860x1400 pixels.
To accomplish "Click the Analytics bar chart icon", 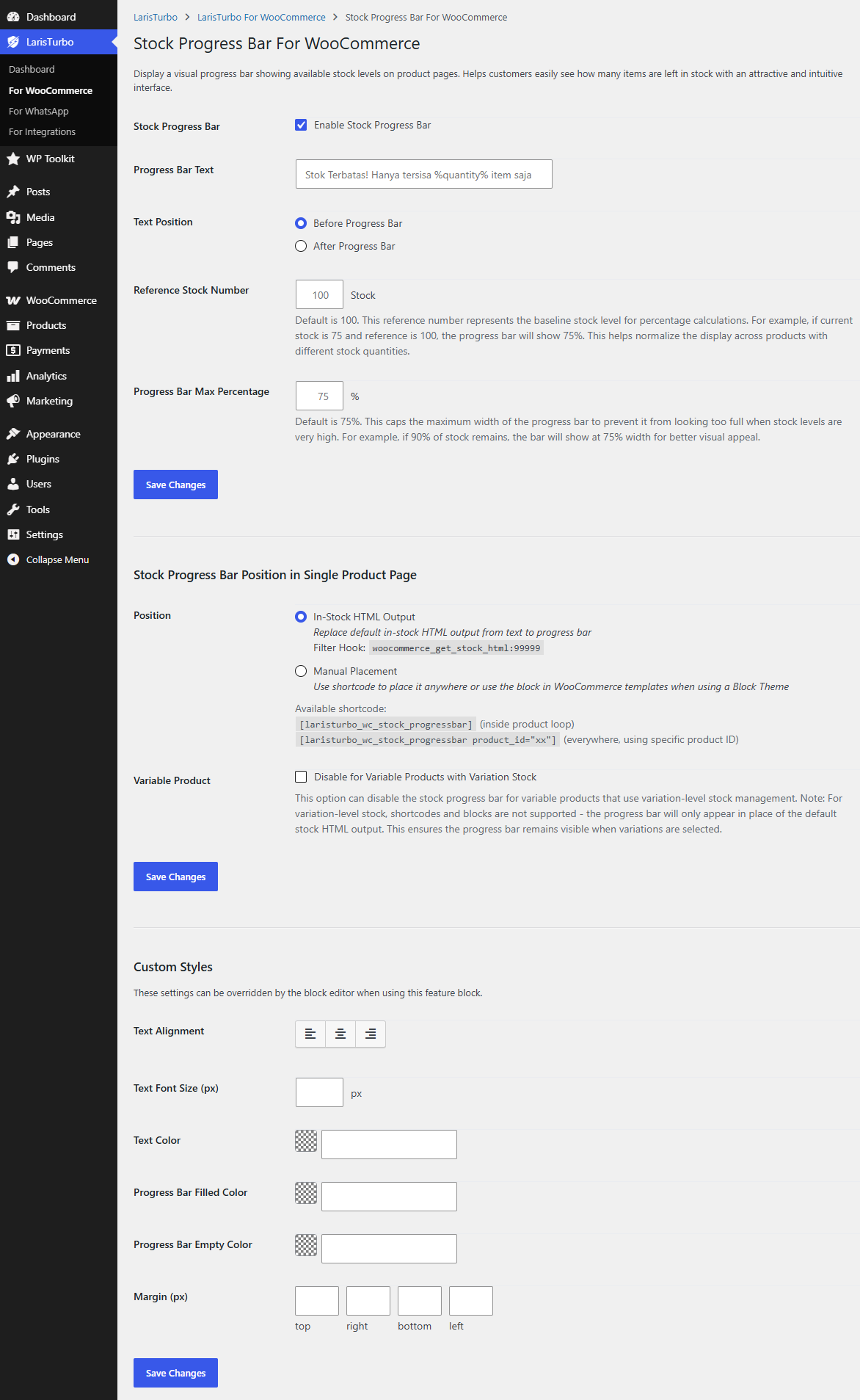I will [x=13, y=376].
